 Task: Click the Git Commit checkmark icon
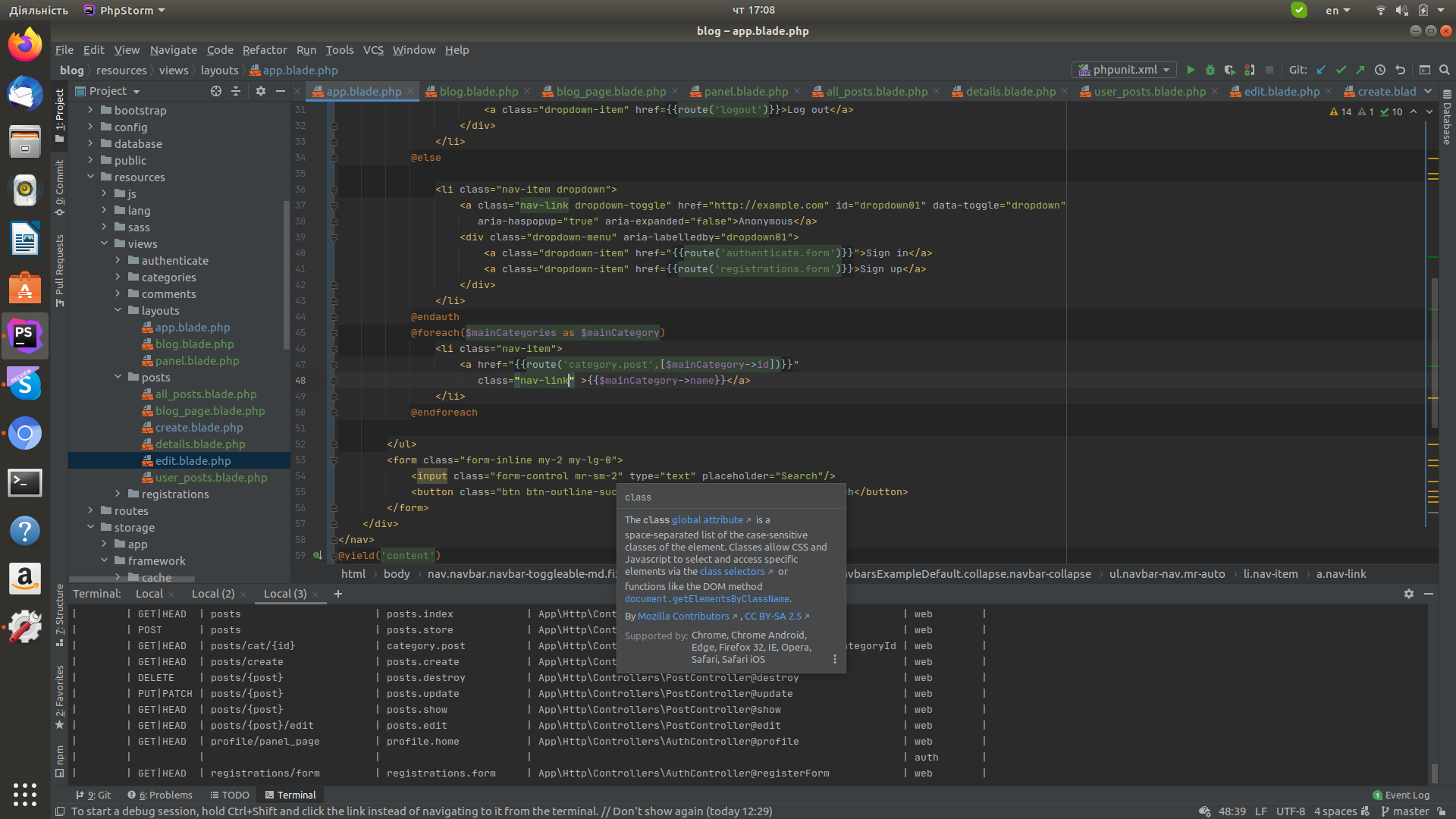point(1341,70)
